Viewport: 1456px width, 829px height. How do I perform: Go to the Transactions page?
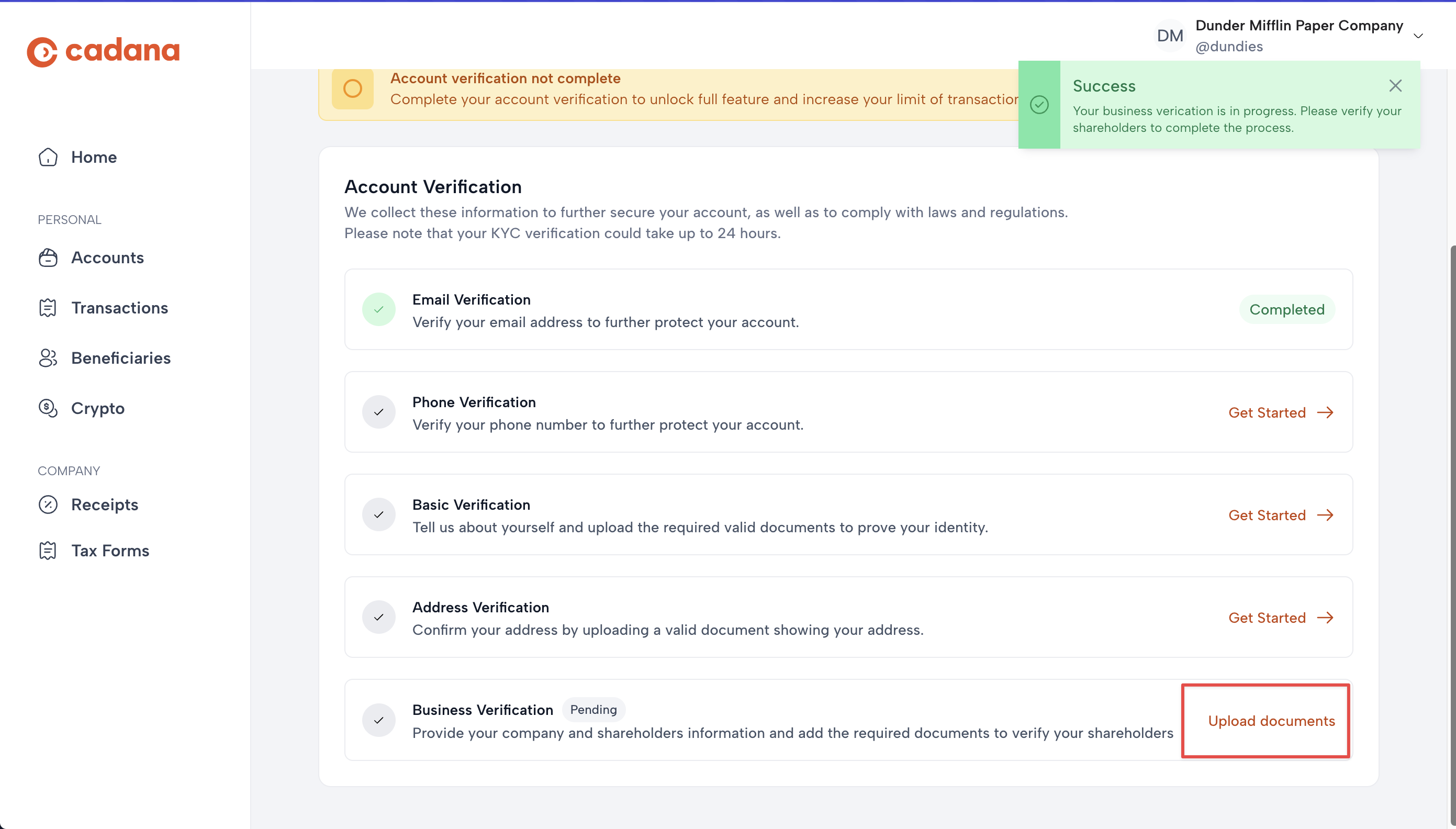pyautogui.click(x=119, y=308)
